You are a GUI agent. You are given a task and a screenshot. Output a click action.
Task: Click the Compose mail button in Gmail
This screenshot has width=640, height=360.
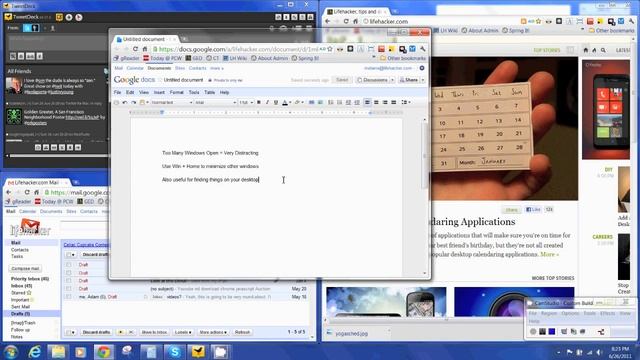25,269
